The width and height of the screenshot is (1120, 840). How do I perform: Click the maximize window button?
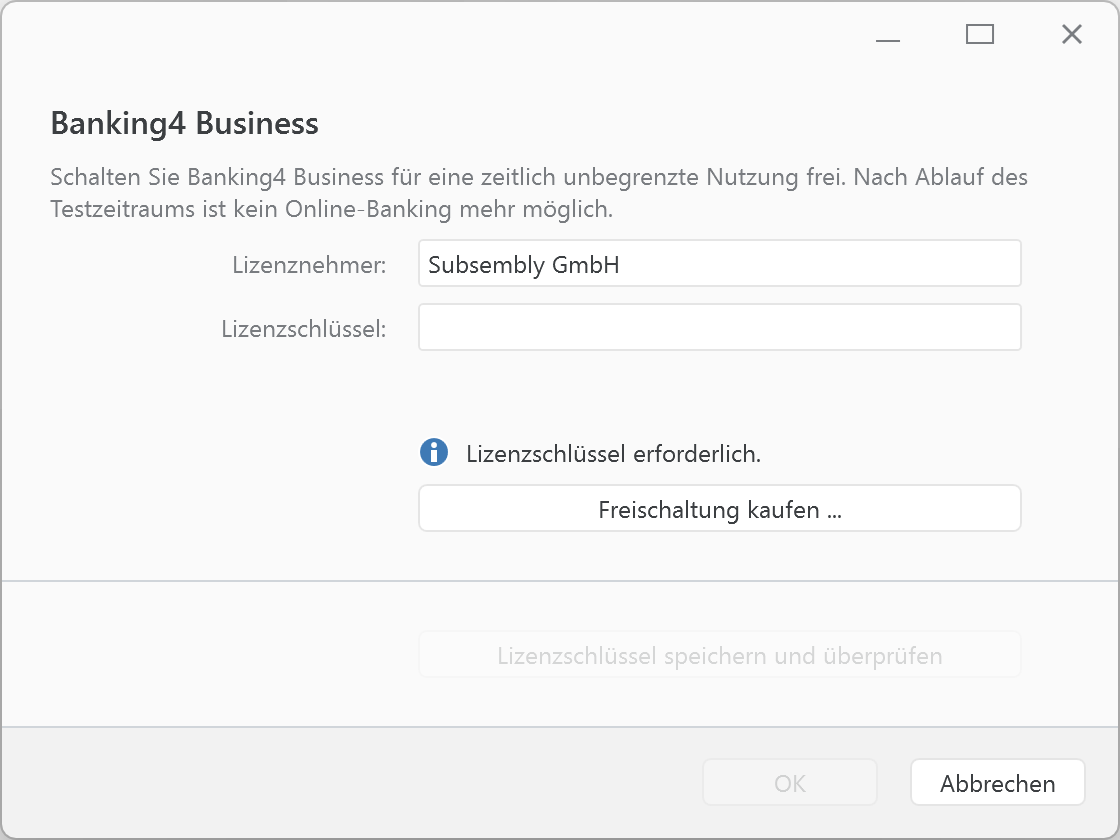[980, 34]
